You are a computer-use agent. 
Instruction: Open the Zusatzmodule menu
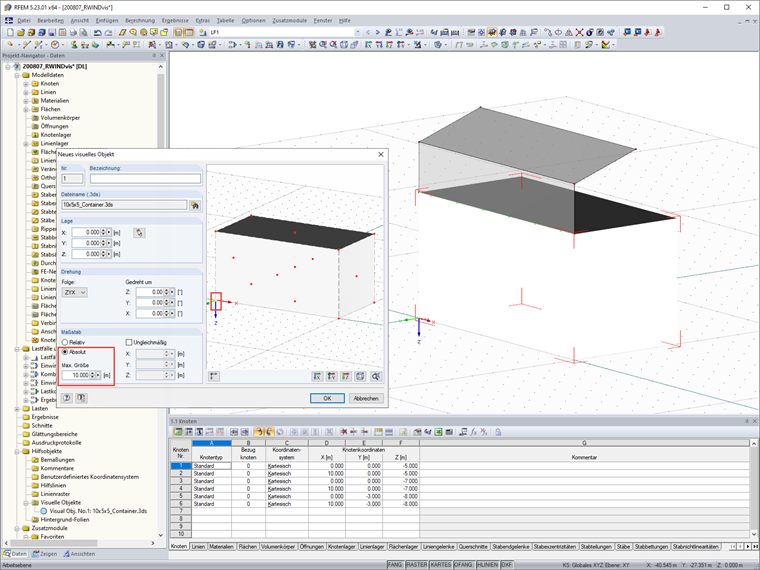[x=289, y=20]
